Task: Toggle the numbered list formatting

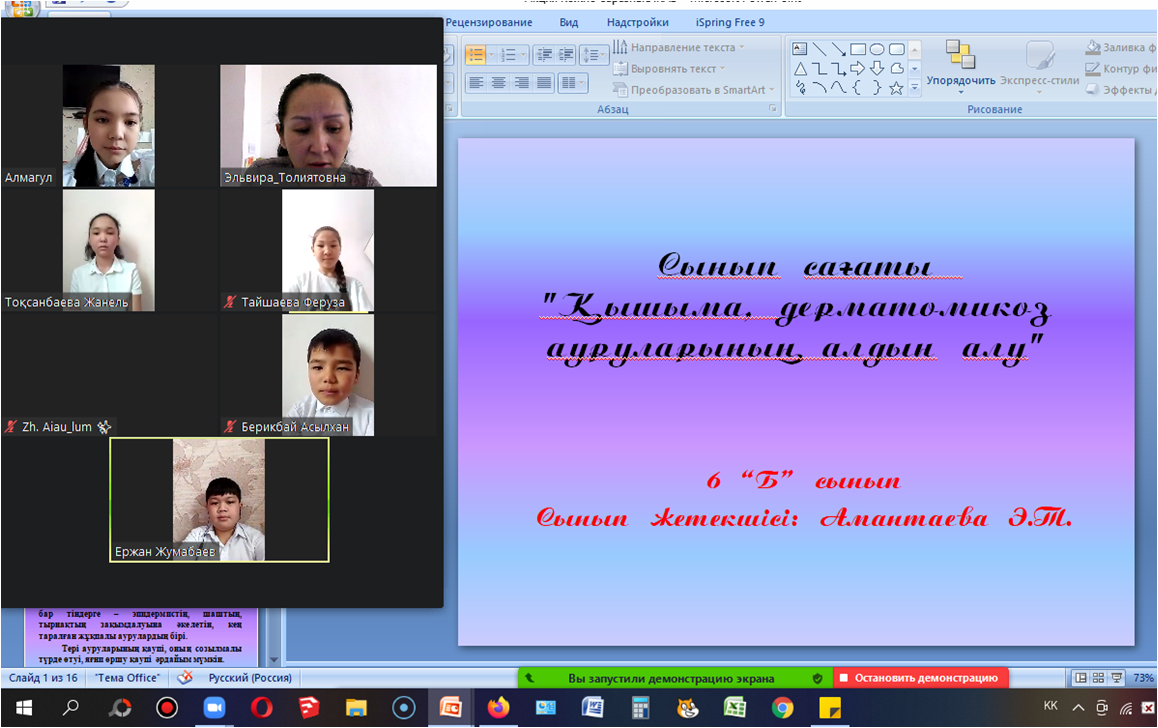Action: (x=508, y=54)
